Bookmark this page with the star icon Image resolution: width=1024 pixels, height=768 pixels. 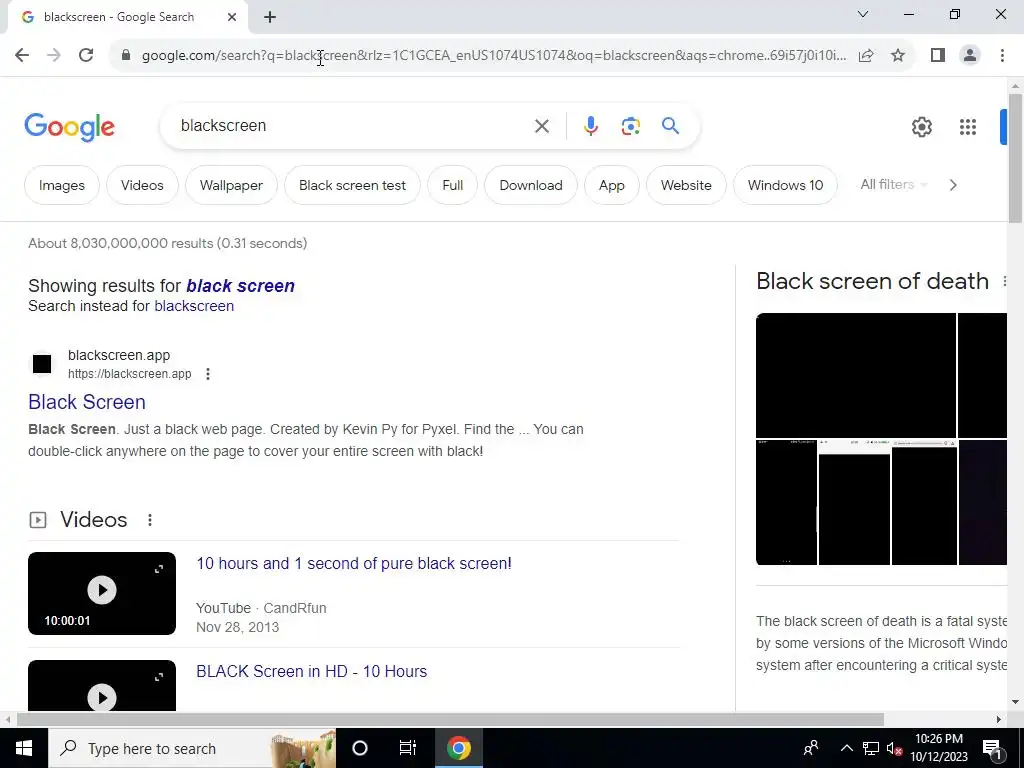tap(898, 55)
